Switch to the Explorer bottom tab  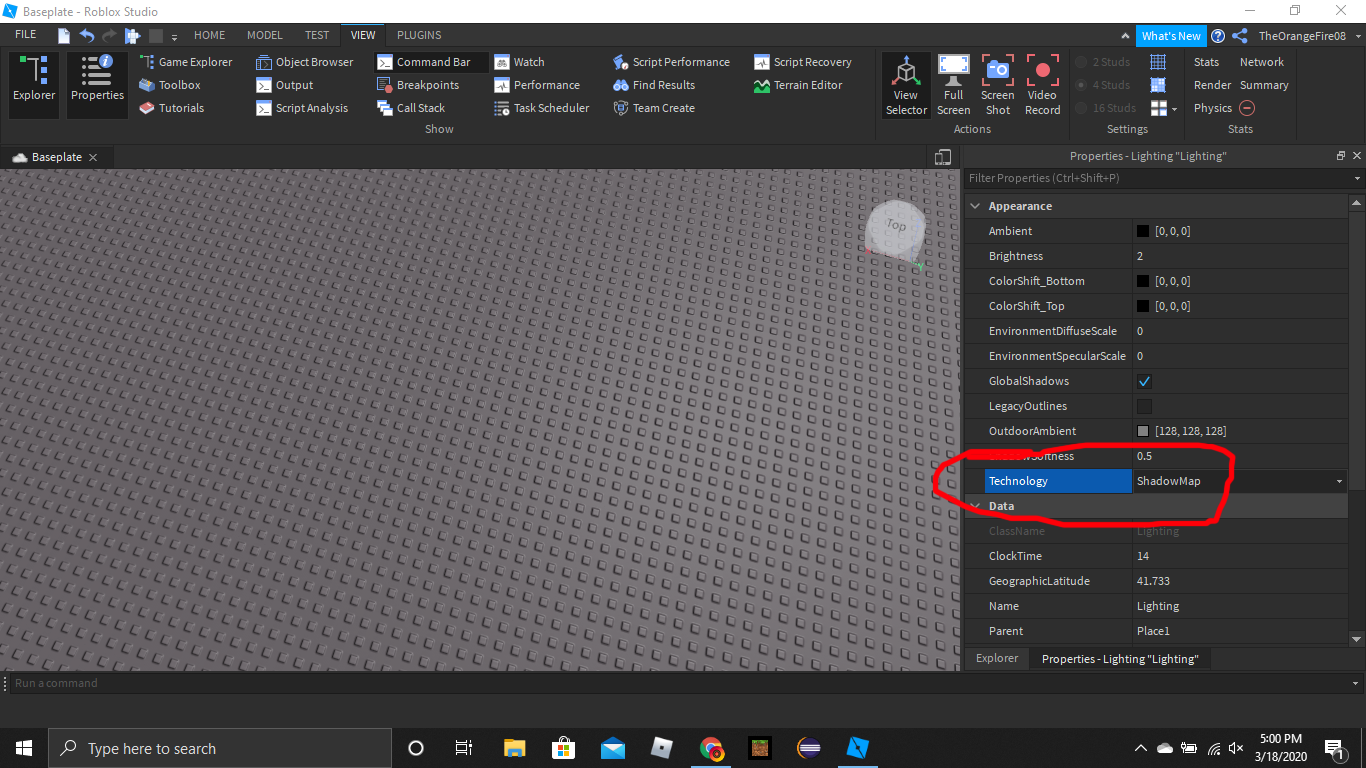(x=997, y=658)
